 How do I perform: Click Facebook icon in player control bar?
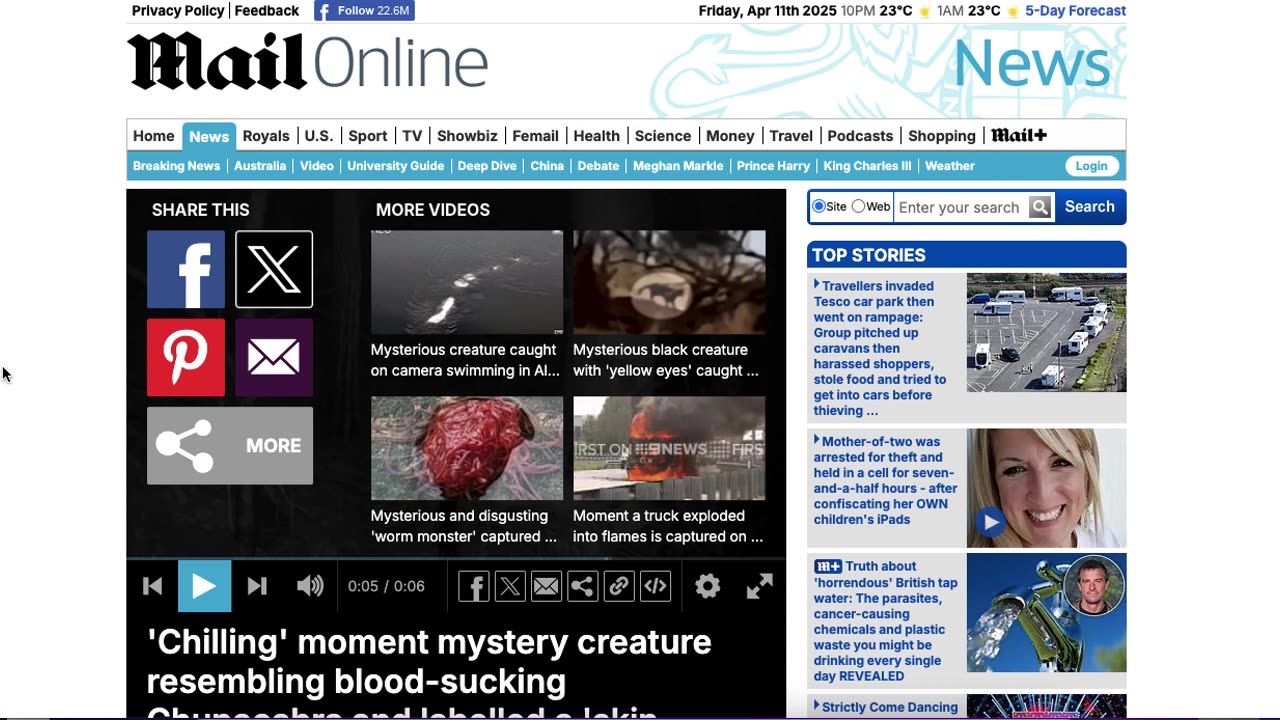tap(474, 586)
